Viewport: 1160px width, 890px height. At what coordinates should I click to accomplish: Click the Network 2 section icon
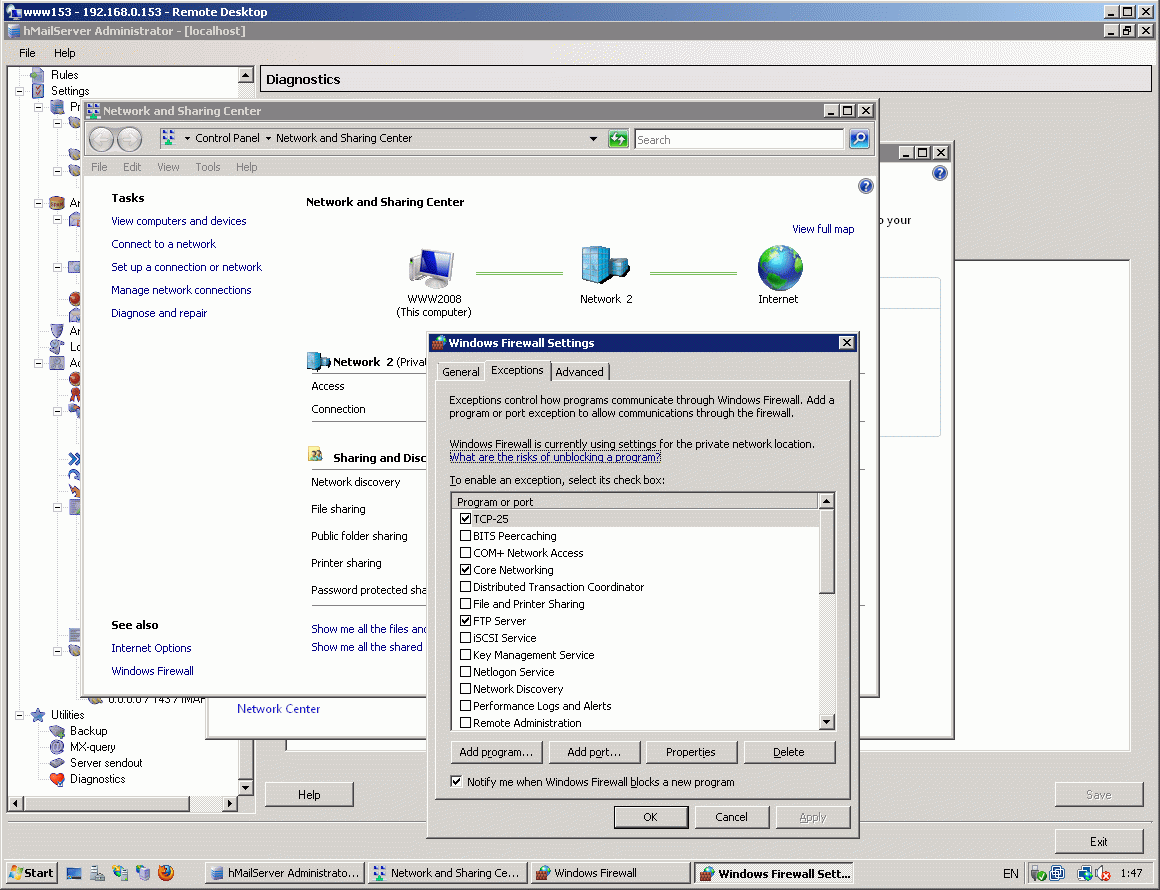coord(318,361)
